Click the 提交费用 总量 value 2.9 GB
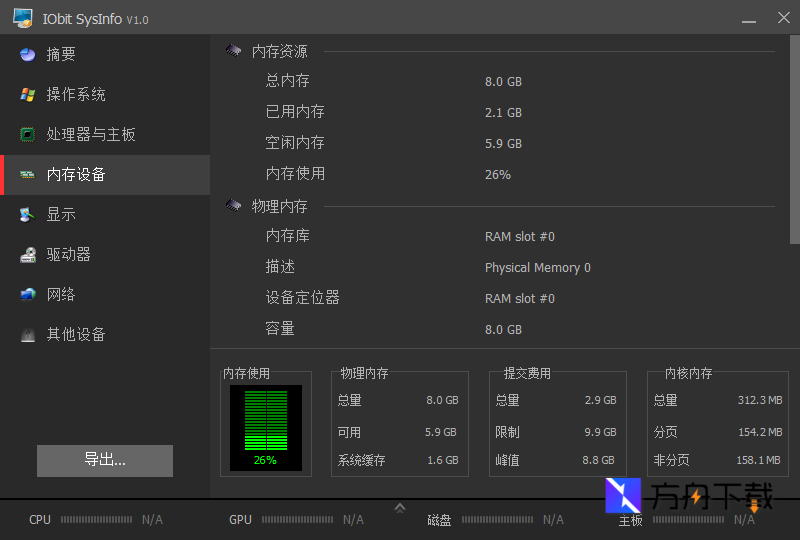800x540 pixels. pos(601,400)
